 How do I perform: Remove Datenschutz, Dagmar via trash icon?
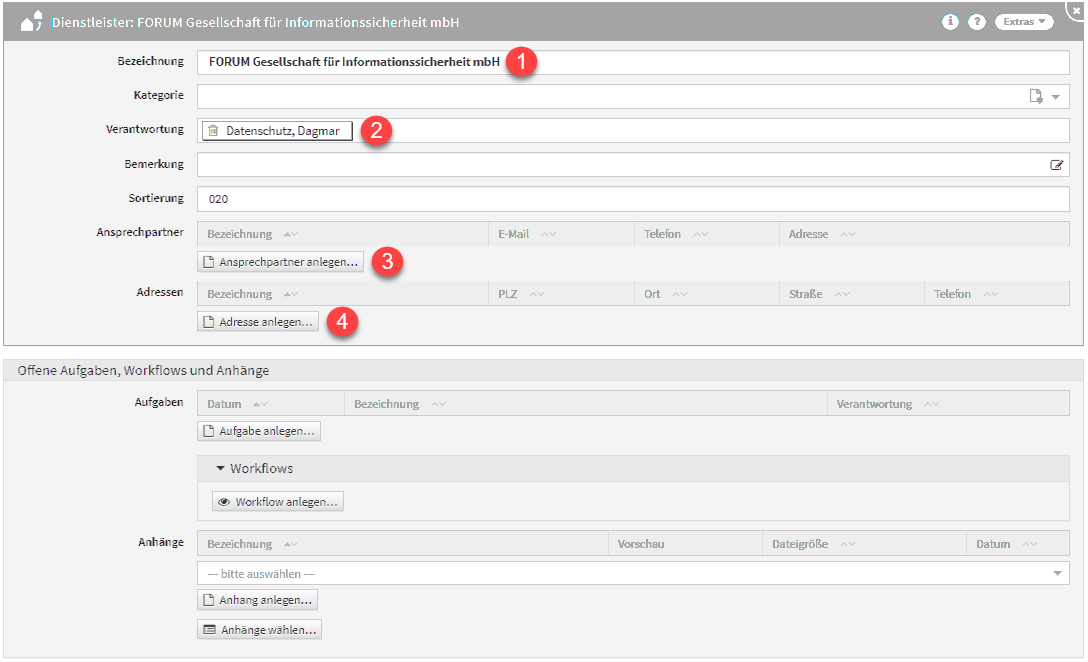[213, 131]
